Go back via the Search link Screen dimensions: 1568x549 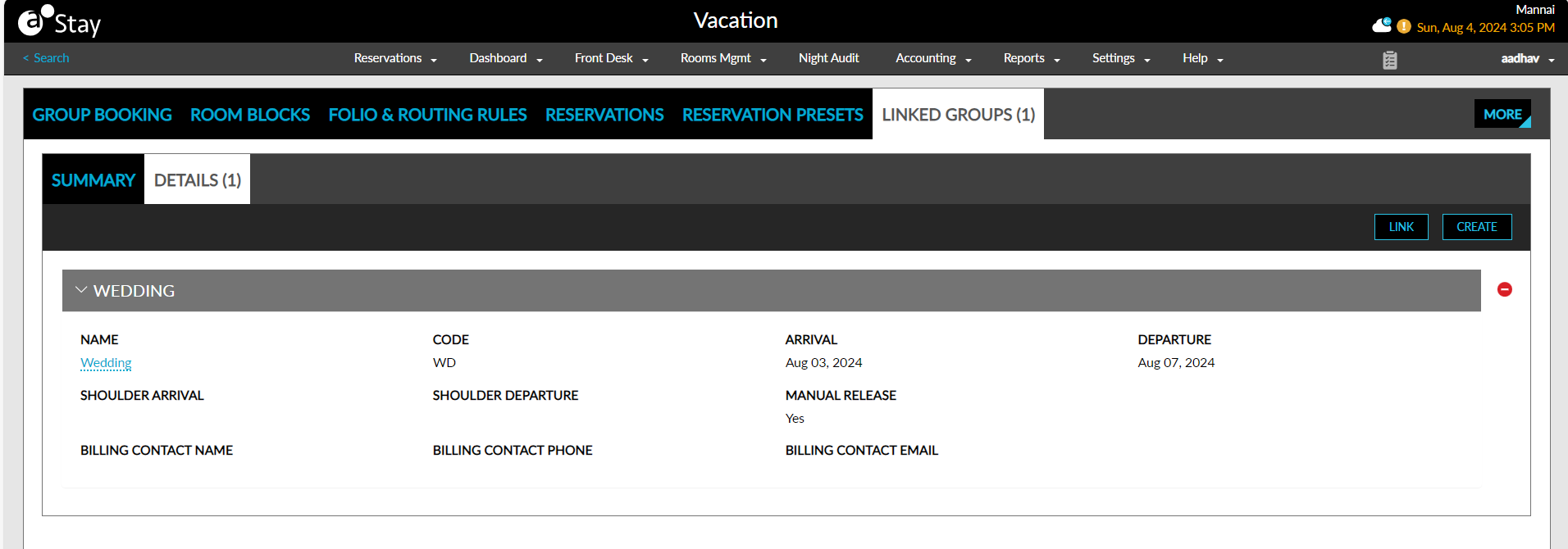pyautogui.click(x=46, y=58)
